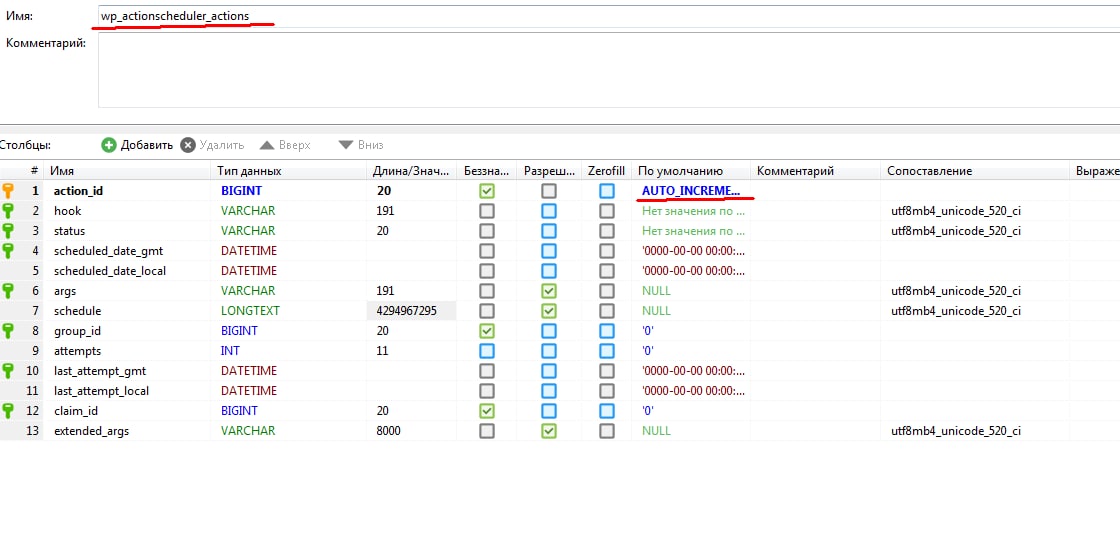Image resolution: width=1120 pixels, height=536 pixels.
Task: Open collation of hook column
Action: [956, 211]
